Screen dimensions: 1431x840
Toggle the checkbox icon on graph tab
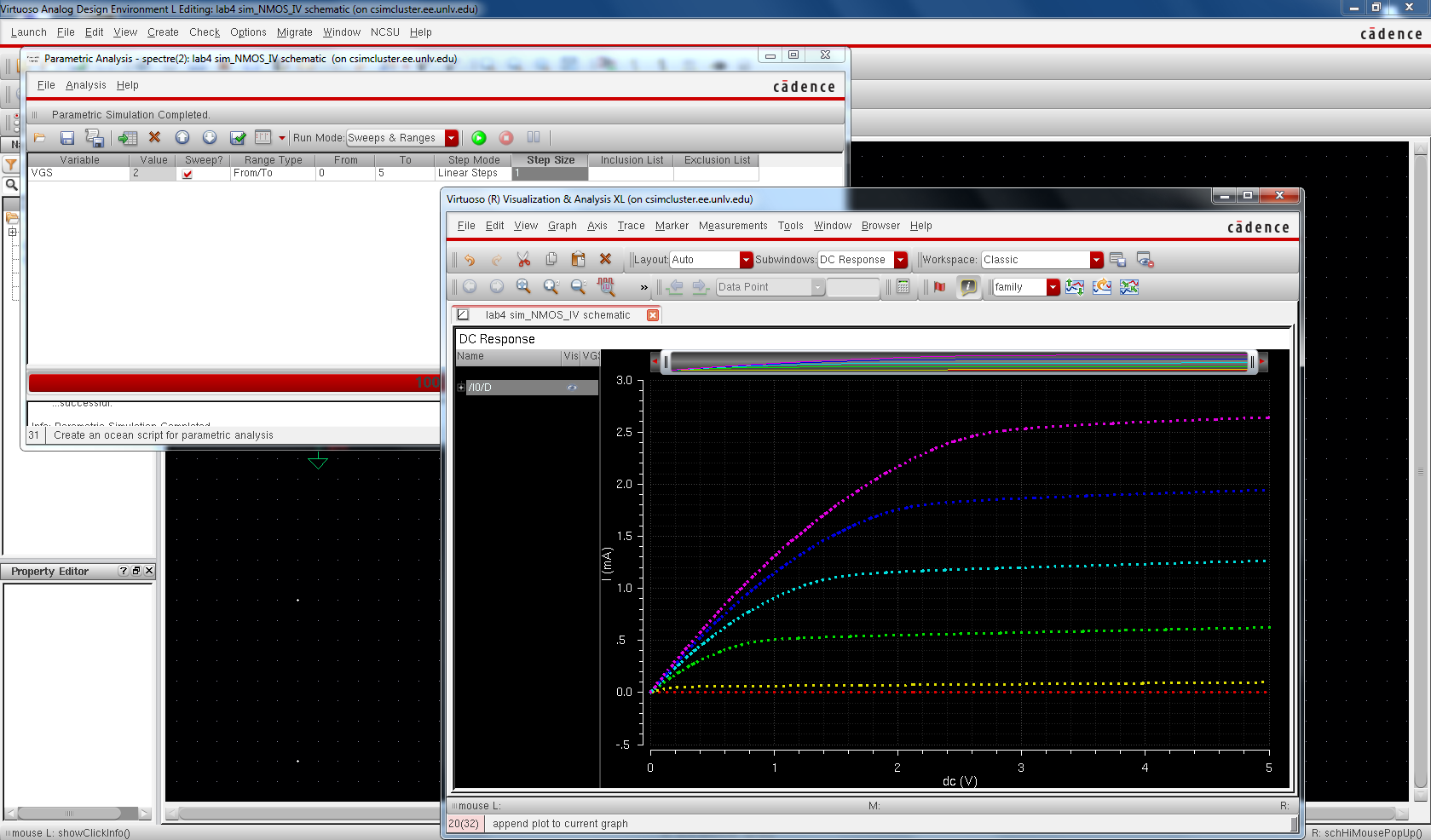tap(463, 314)
